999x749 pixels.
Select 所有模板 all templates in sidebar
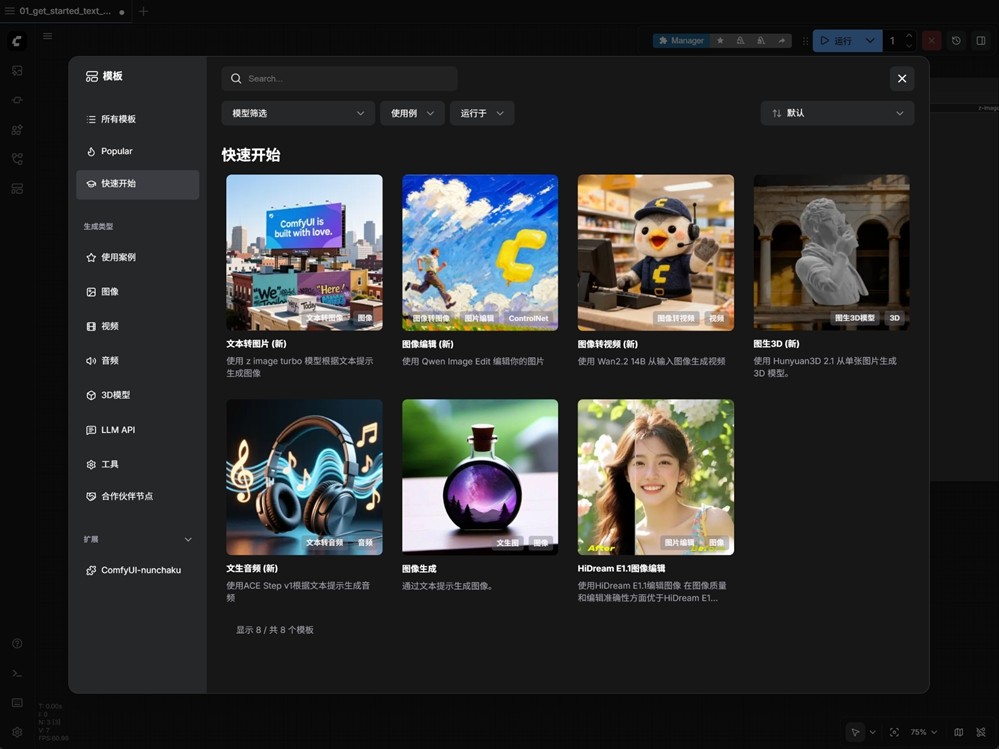118,119
